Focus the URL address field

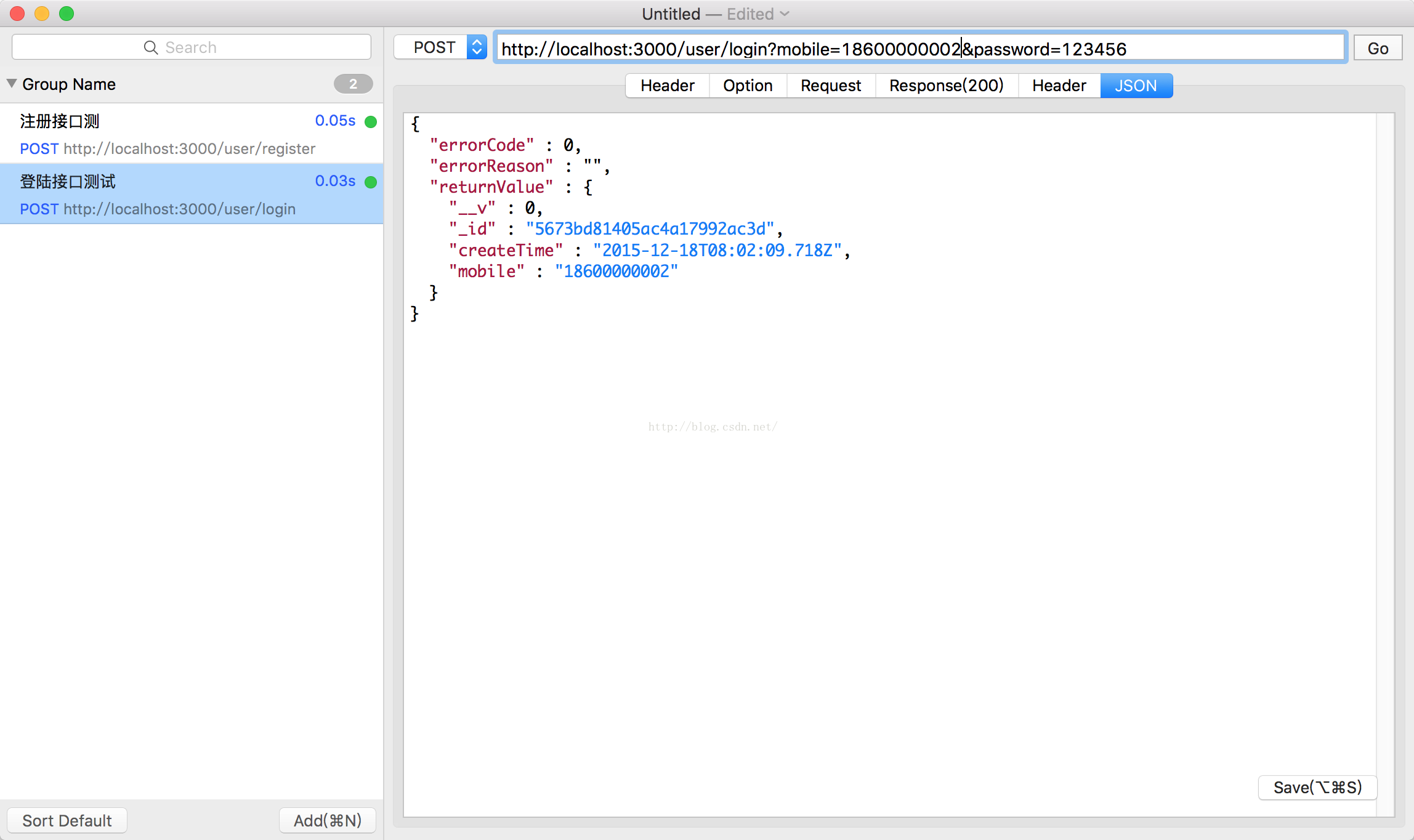click(921, 48)
